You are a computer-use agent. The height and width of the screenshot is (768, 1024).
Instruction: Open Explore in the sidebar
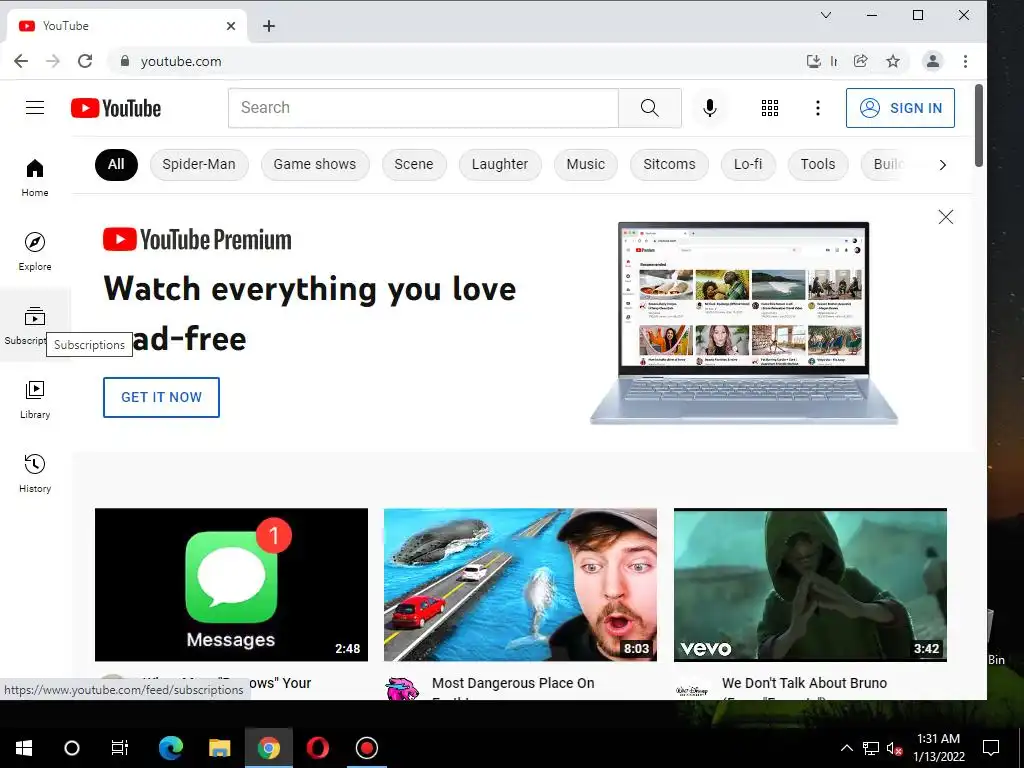pyautogui.click(x=35, y=251)
